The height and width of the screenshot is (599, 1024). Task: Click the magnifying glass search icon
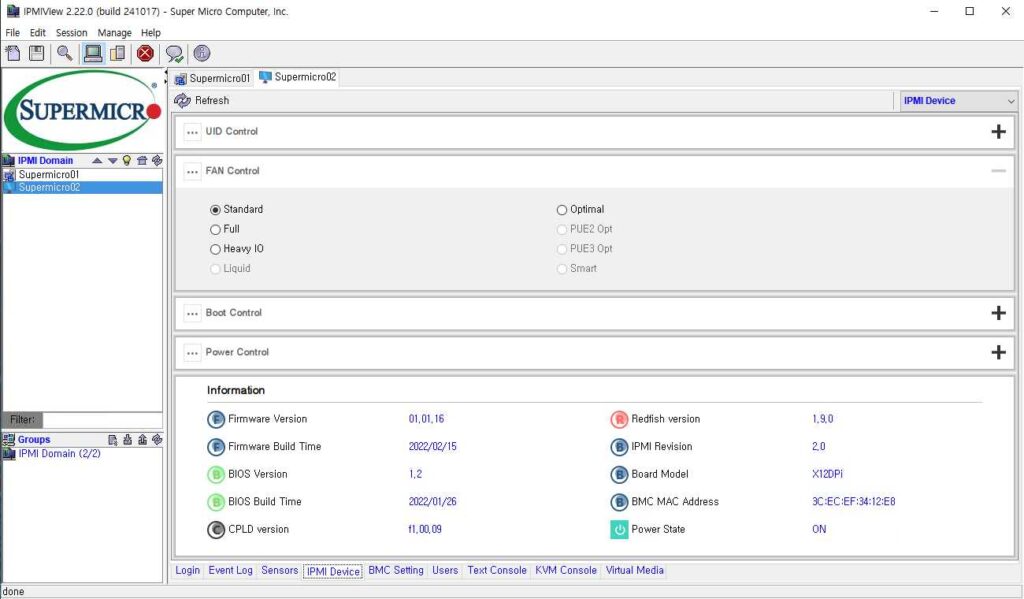click(x=65, y=54)
